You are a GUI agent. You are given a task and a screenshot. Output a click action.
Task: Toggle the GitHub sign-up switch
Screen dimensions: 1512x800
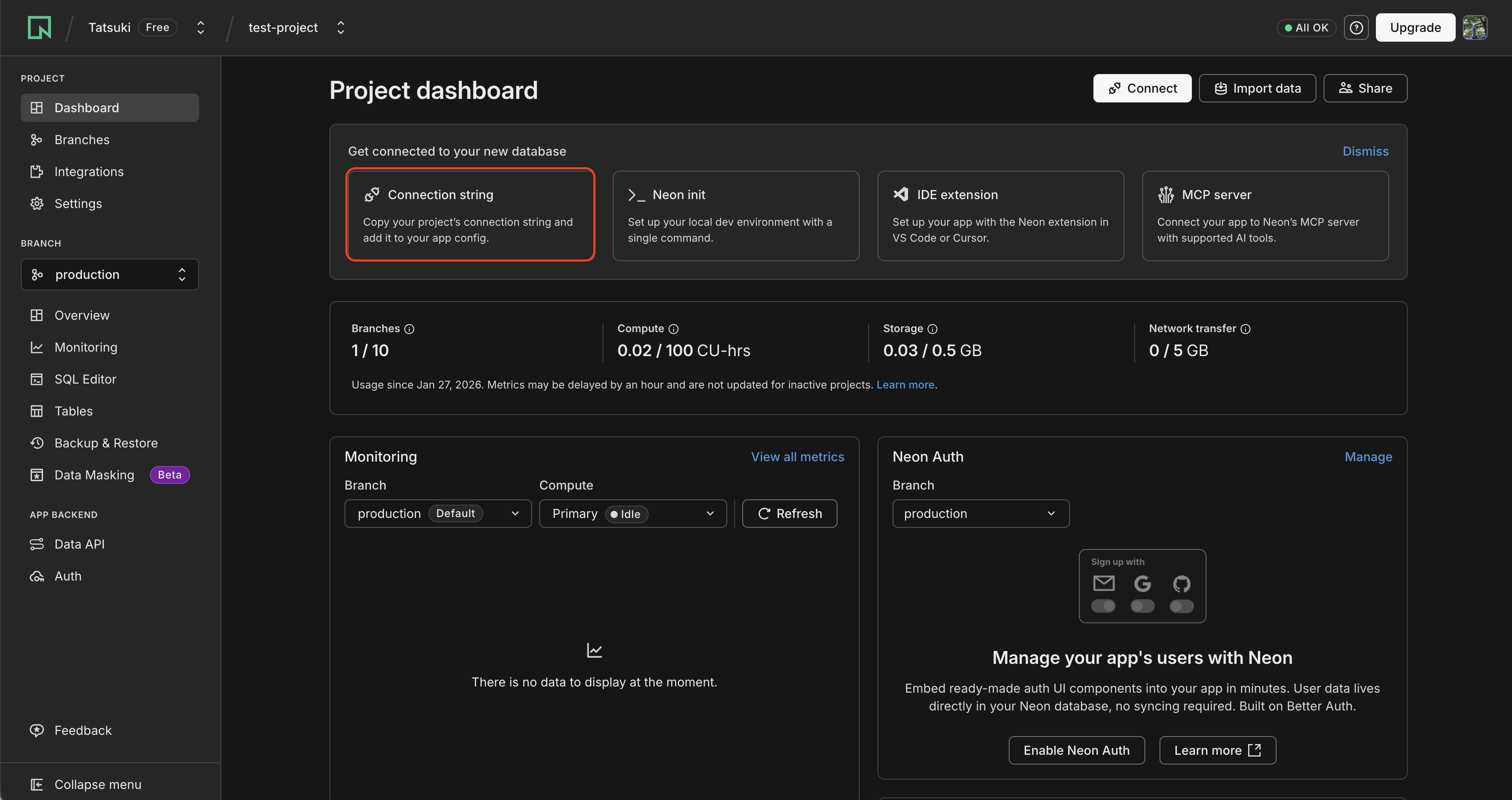(1181, 606)
